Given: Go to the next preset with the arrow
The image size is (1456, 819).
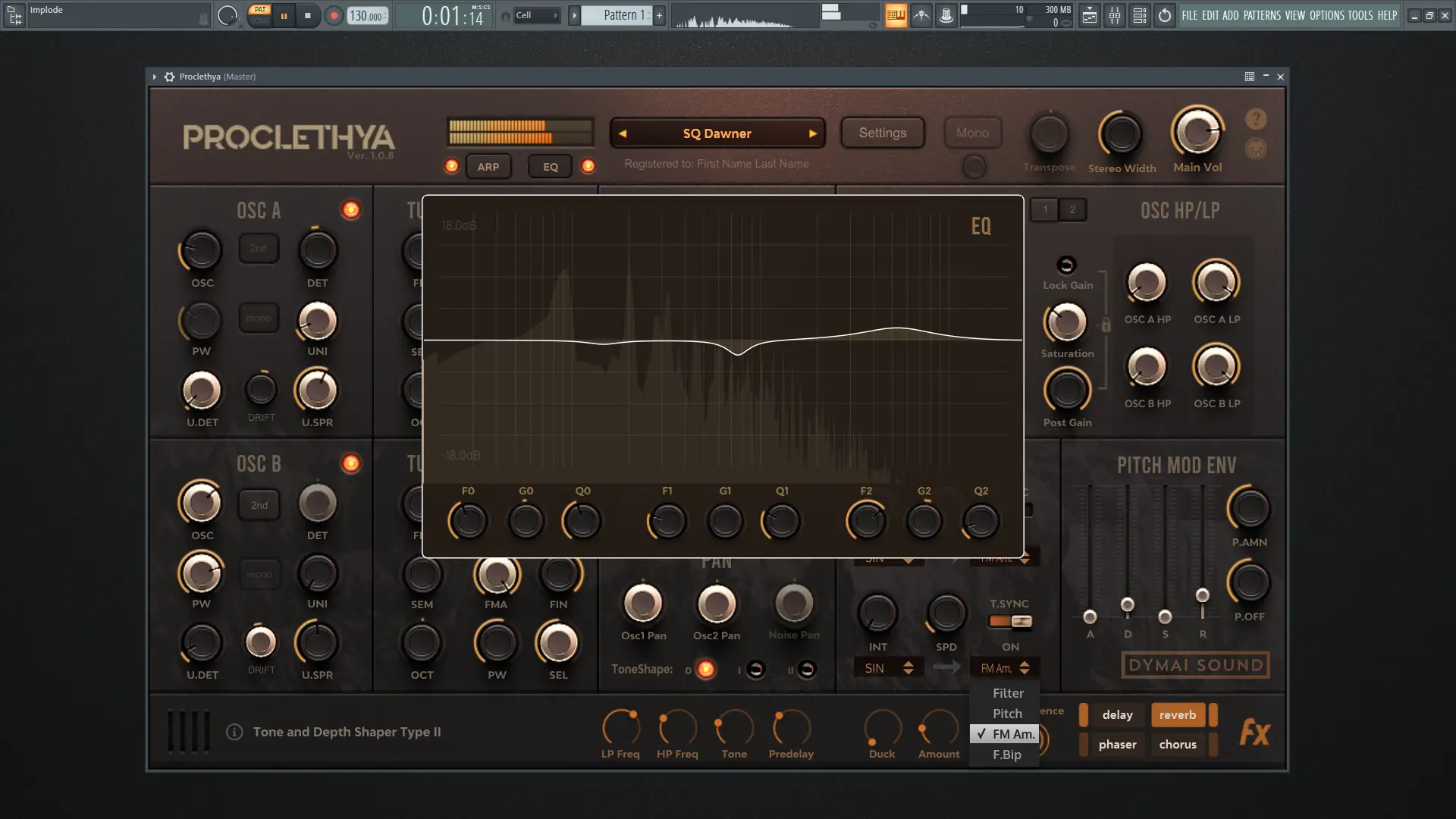Looking at the screenshot, I should pos(813,133).
